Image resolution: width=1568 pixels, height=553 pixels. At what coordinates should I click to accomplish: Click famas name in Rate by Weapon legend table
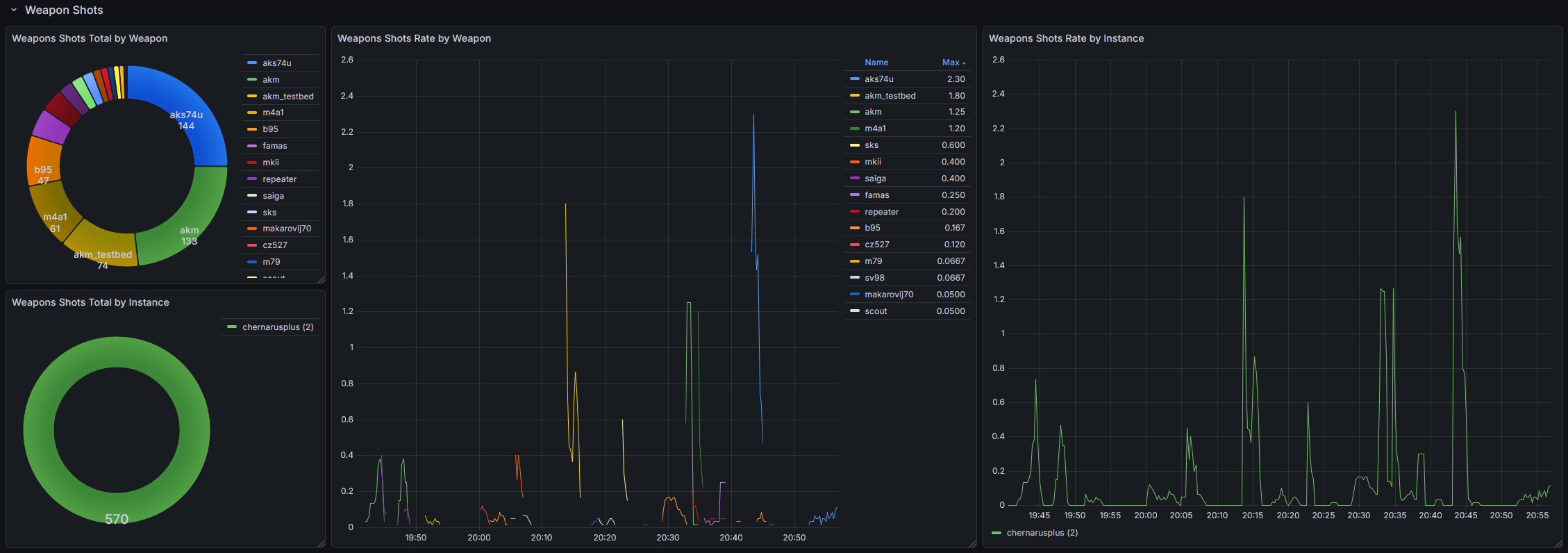click(877, 195)
